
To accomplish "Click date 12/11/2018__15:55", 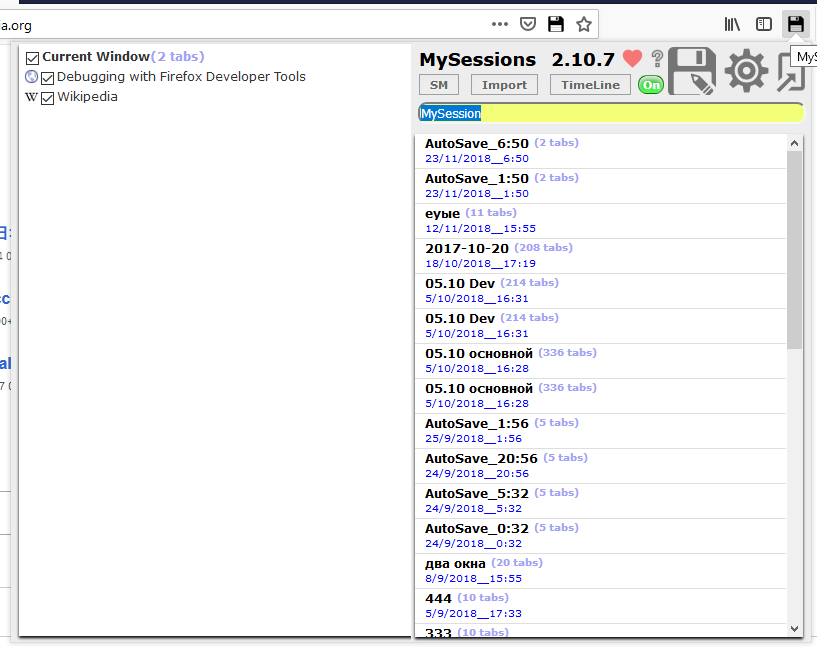I will [480, 229].
